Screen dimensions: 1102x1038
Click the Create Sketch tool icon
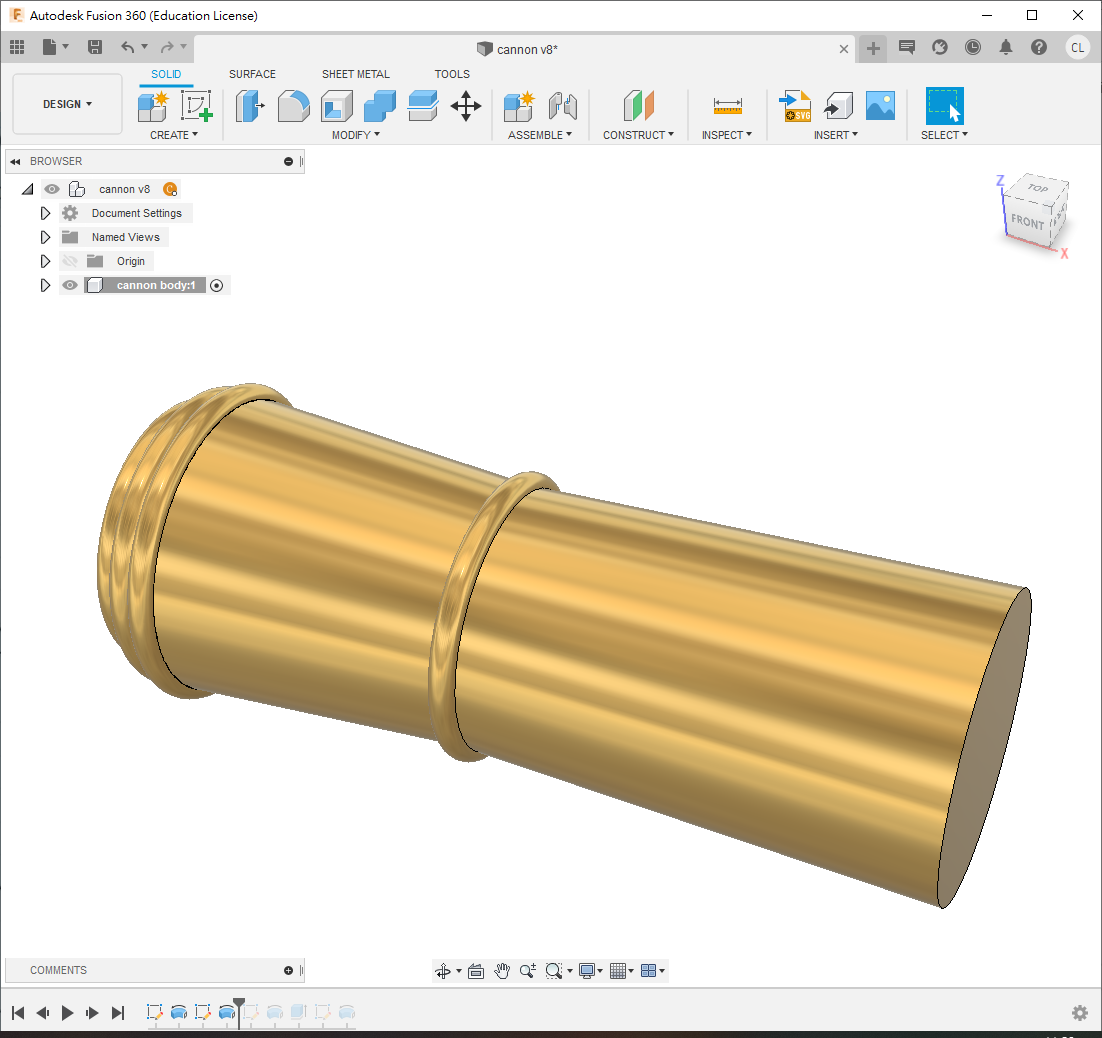[x=196, y=105]
